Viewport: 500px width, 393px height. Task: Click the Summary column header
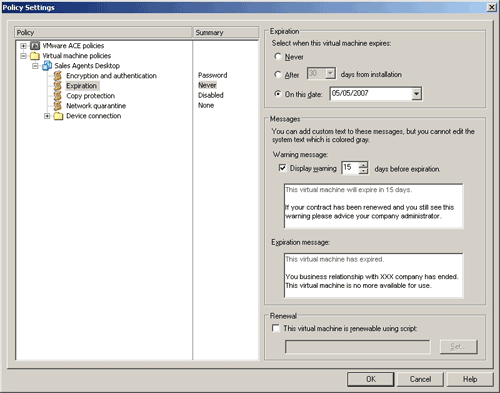pyautogui.click(x=226, y=32)
